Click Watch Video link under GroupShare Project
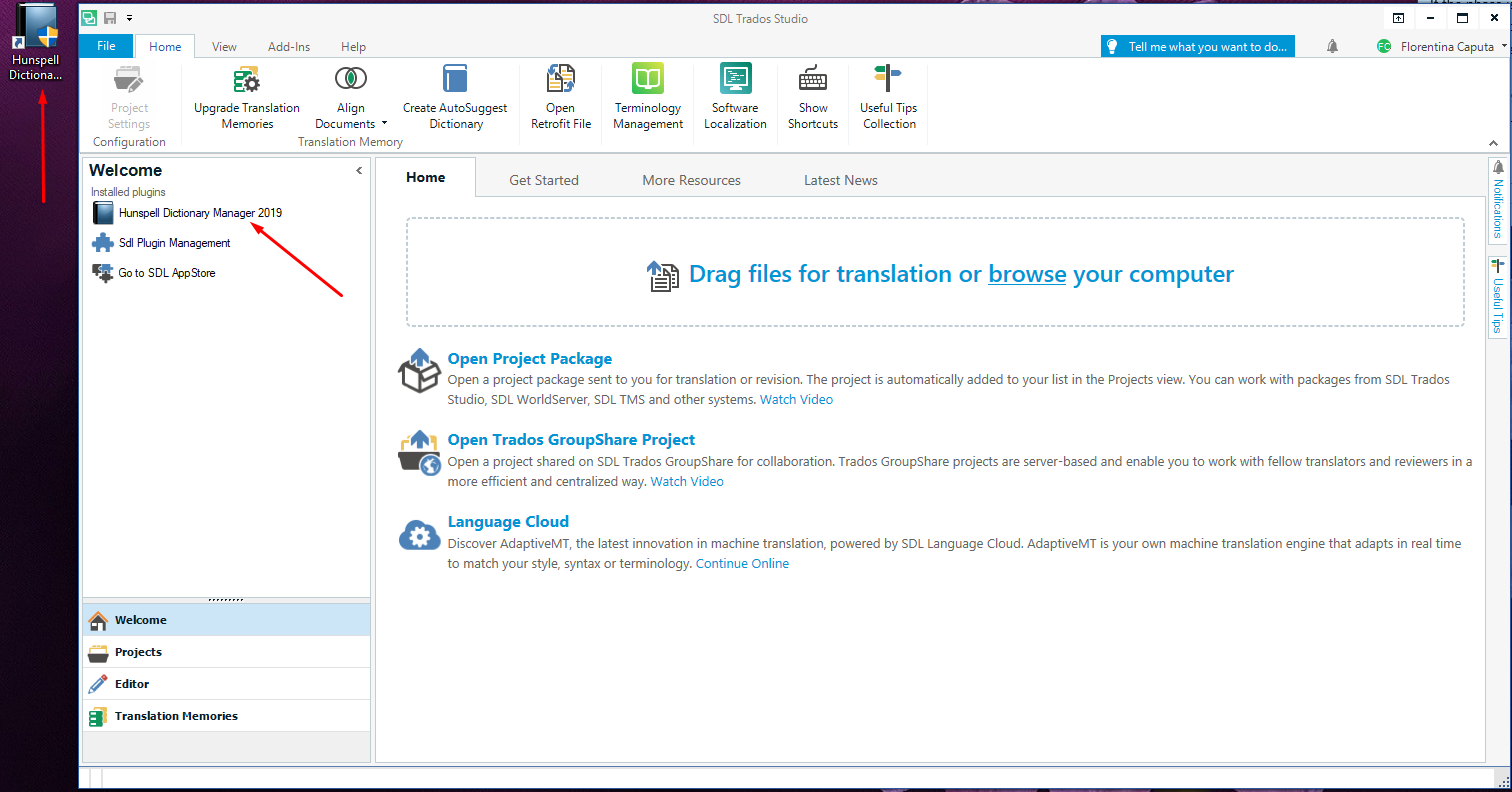 pos(687,481)
